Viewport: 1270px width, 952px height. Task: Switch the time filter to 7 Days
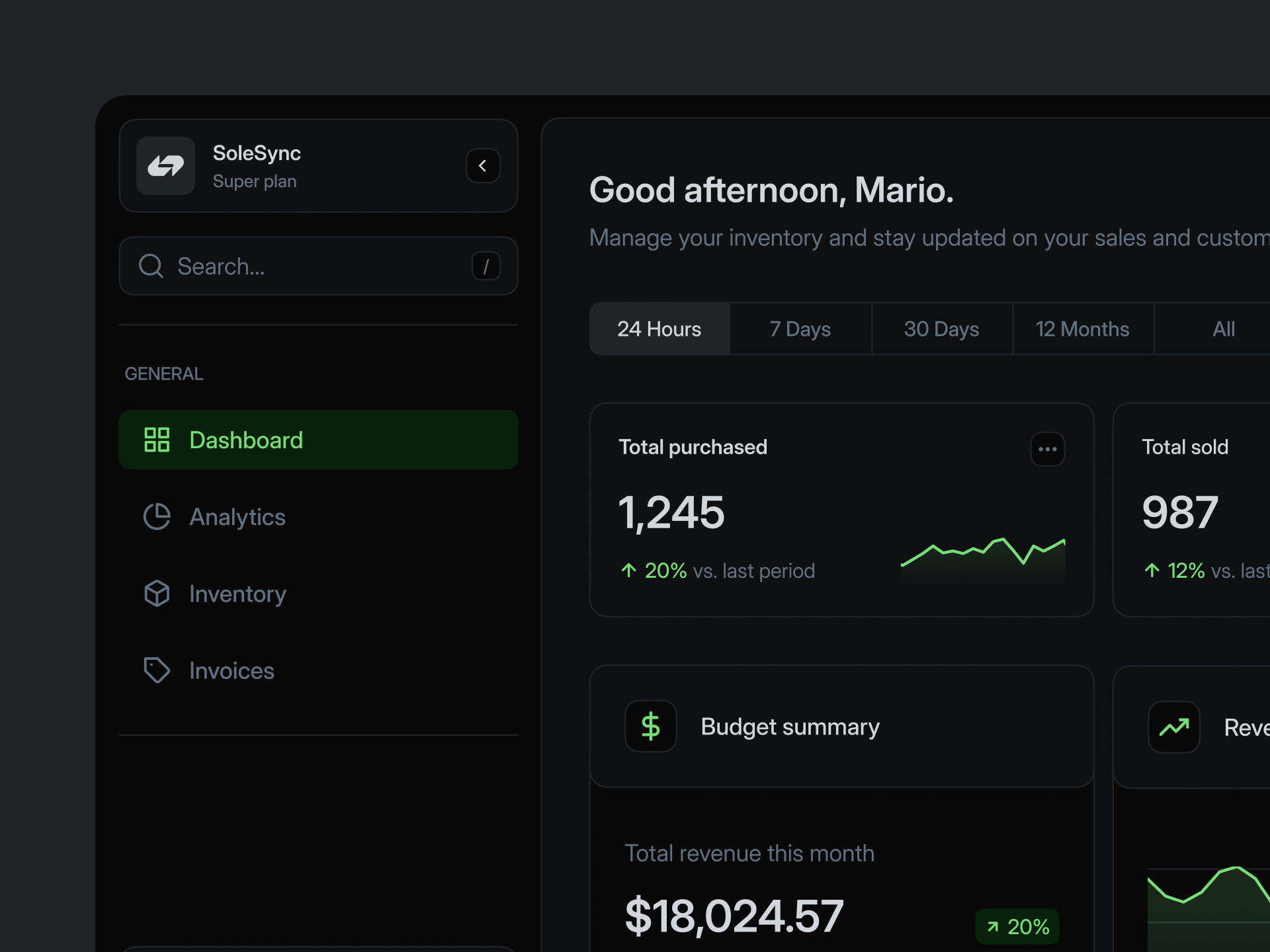(800, 329)
